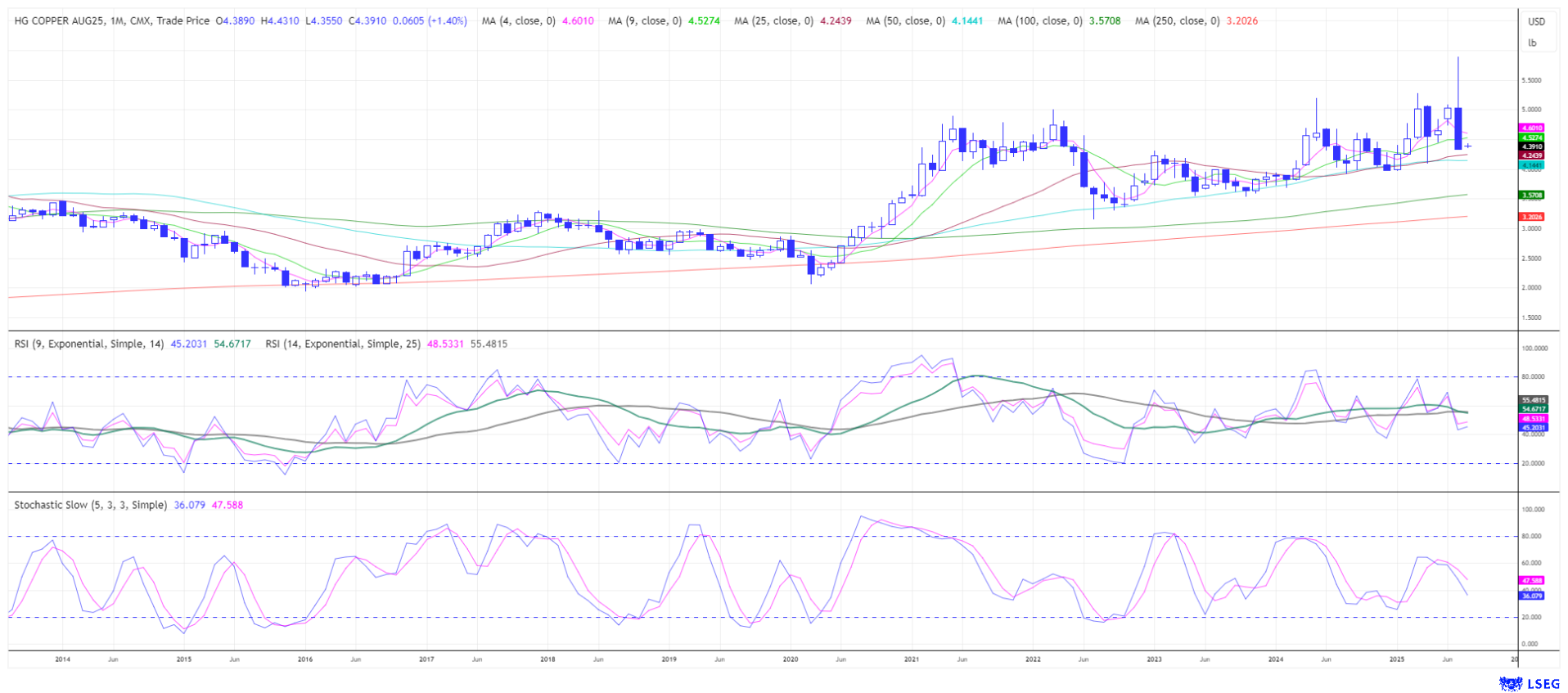Click the red 3.2026 price axis tag
This screenshot has width=1568, height=693.
pos(1531,217)
